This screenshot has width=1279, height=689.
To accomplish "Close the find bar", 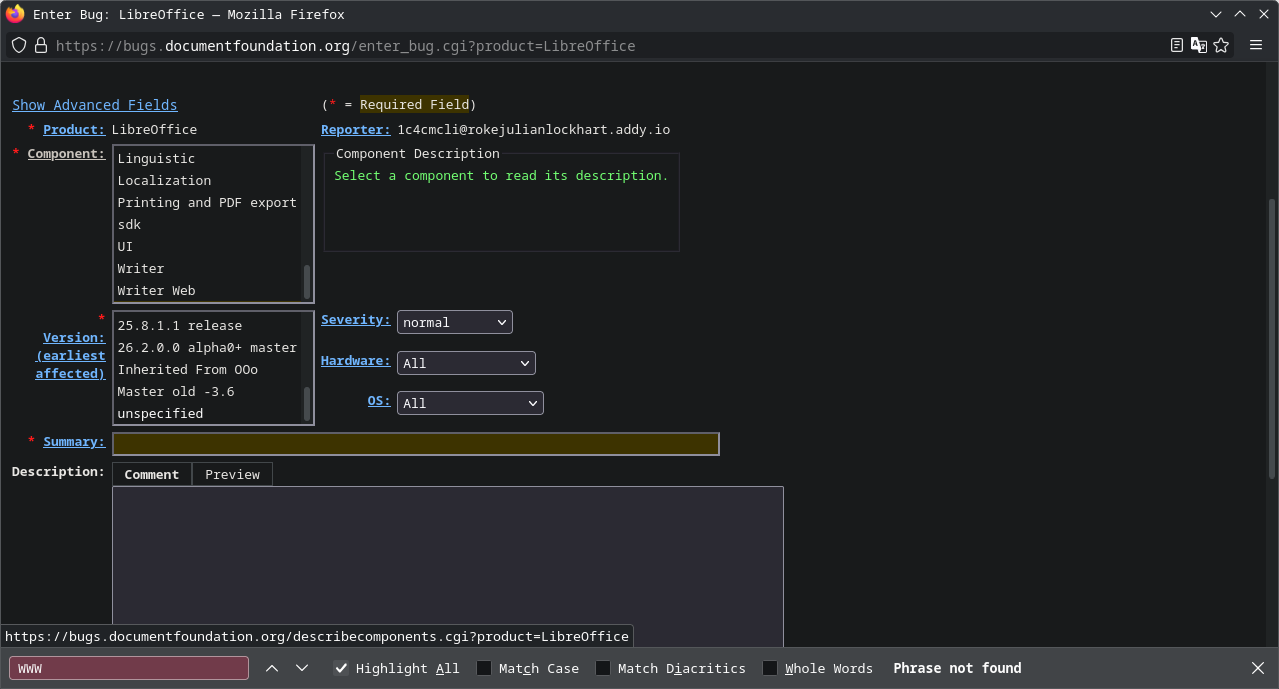I will pyautogui.click(x=1258, y=668).
